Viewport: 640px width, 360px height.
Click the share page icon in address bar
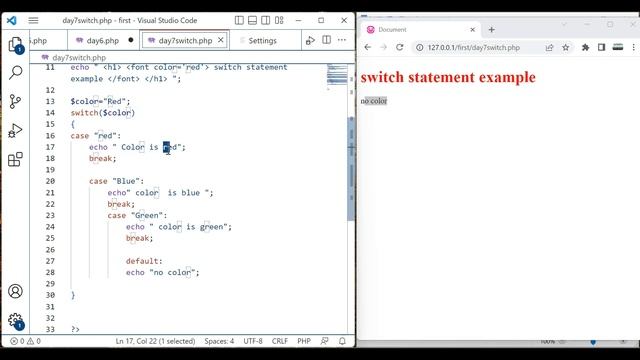tap(549, 48)
